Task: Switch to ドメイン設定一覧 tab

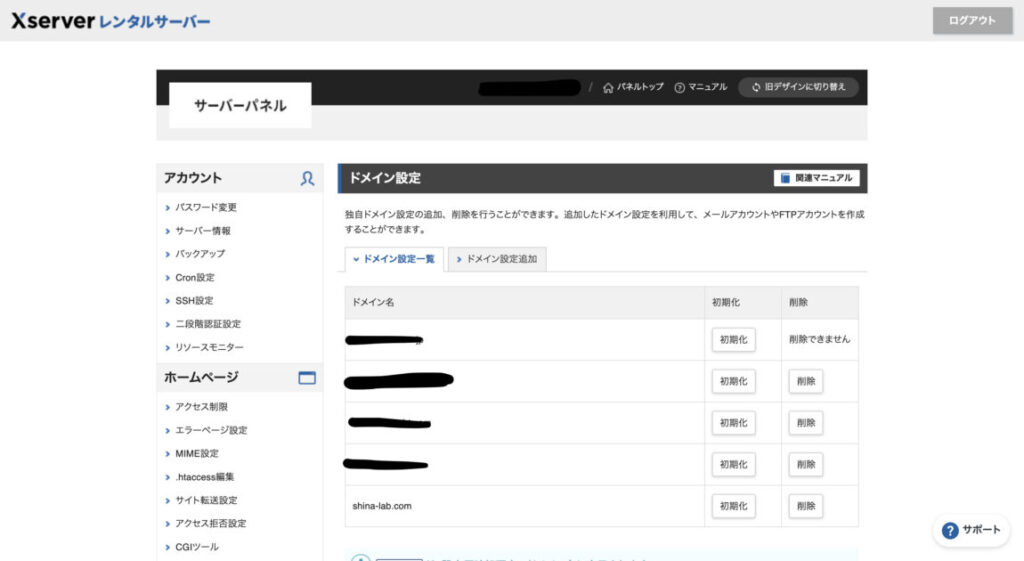Action: [394, 259]
